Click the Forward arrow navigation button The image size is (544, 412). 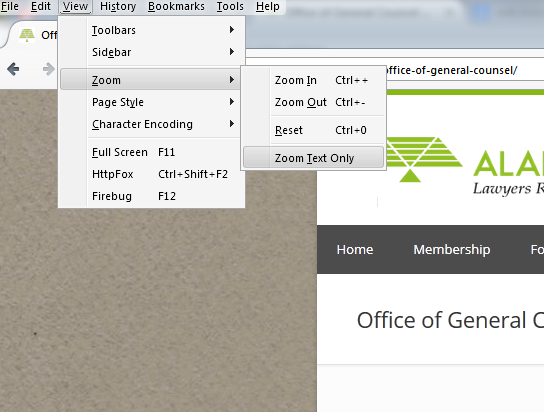pos(49,69)
